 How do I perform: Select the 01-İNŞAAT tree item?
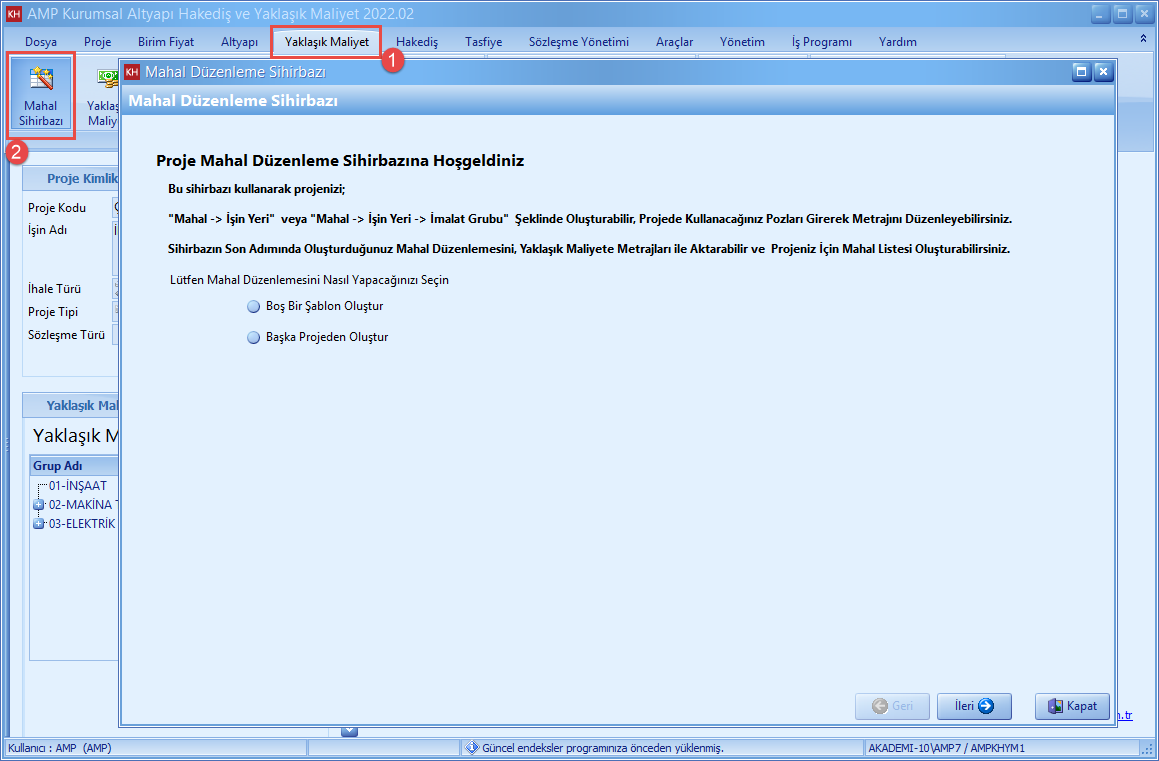pyautogui.click(x=77, y=486)
